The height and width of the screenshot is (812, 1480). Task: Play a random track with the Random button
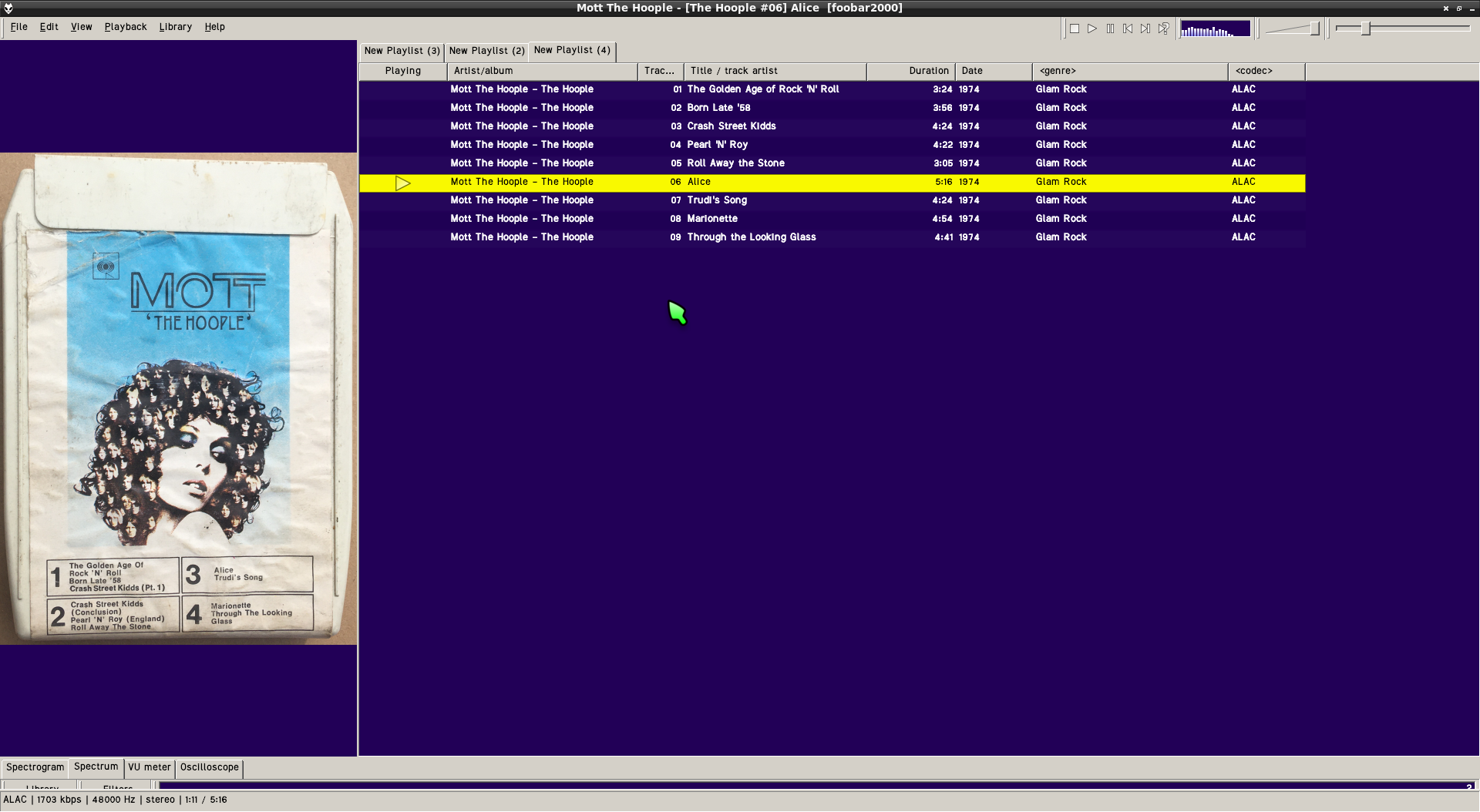pyautogui.click(x=1163, y=29)
